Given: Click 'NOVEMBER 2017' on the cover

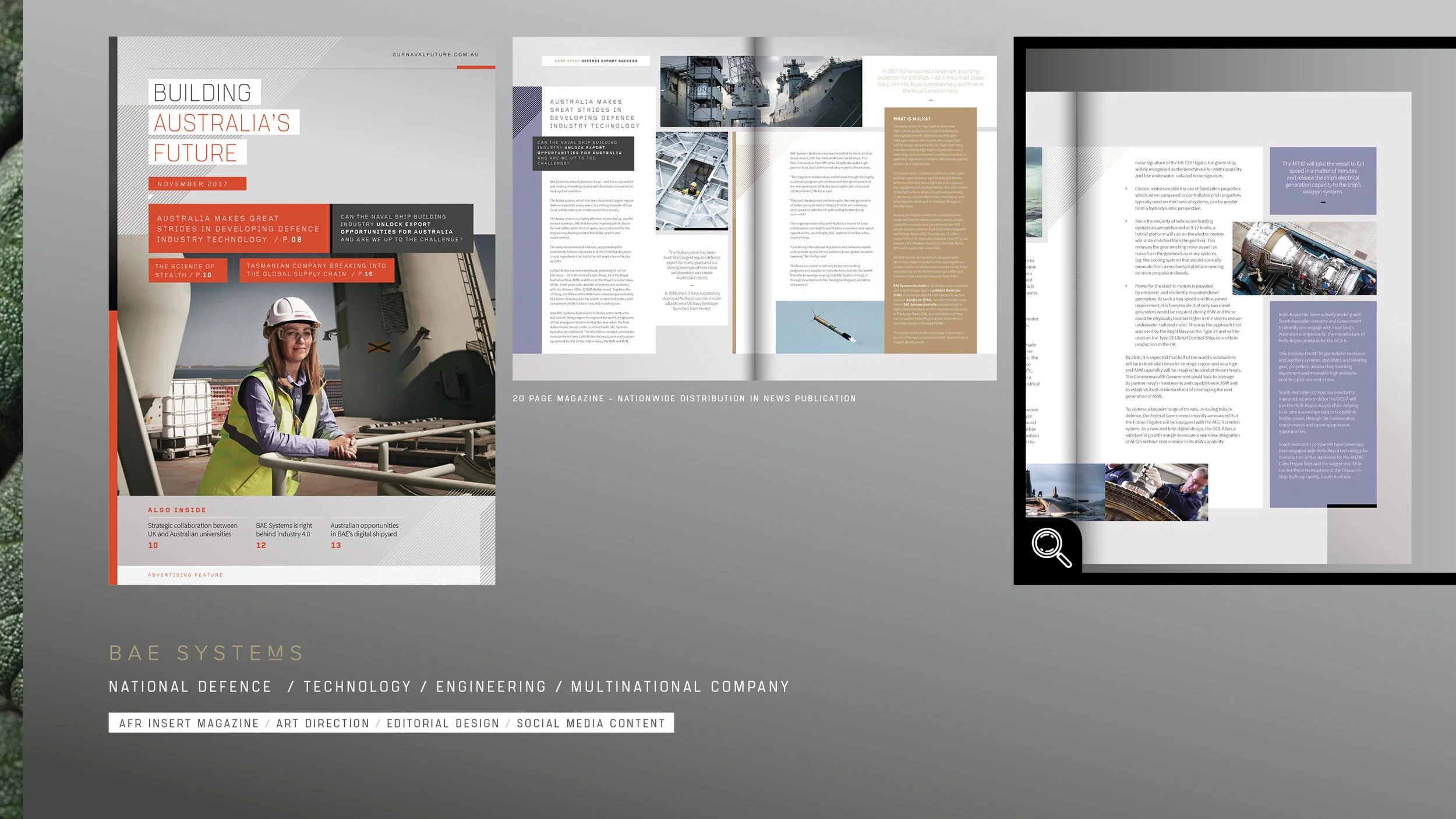Looking at the screenshot, I should click(197, 183).
